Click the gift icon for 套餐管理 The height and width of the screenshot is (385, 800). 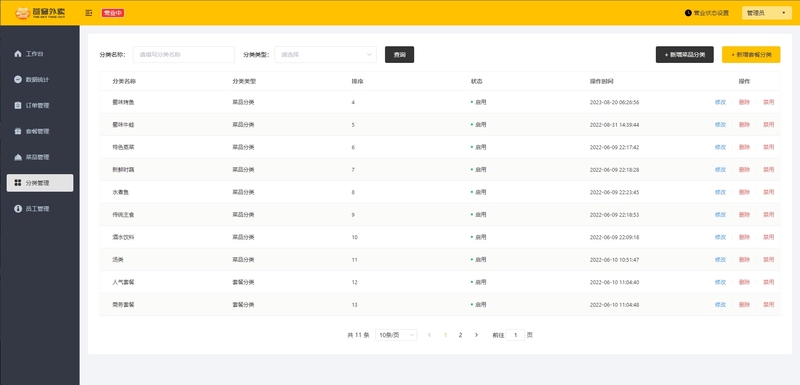[18, 131]
